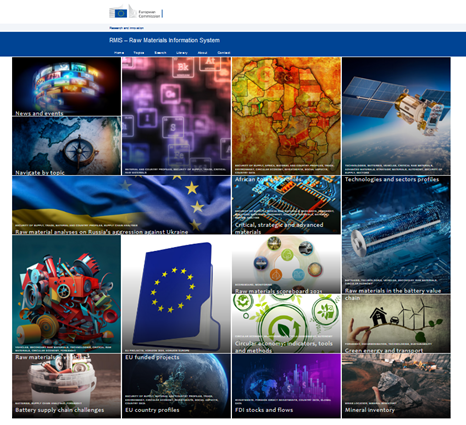Open the About menu item
This screenshot has width=466, height=425.
click(x=202, y=53)
